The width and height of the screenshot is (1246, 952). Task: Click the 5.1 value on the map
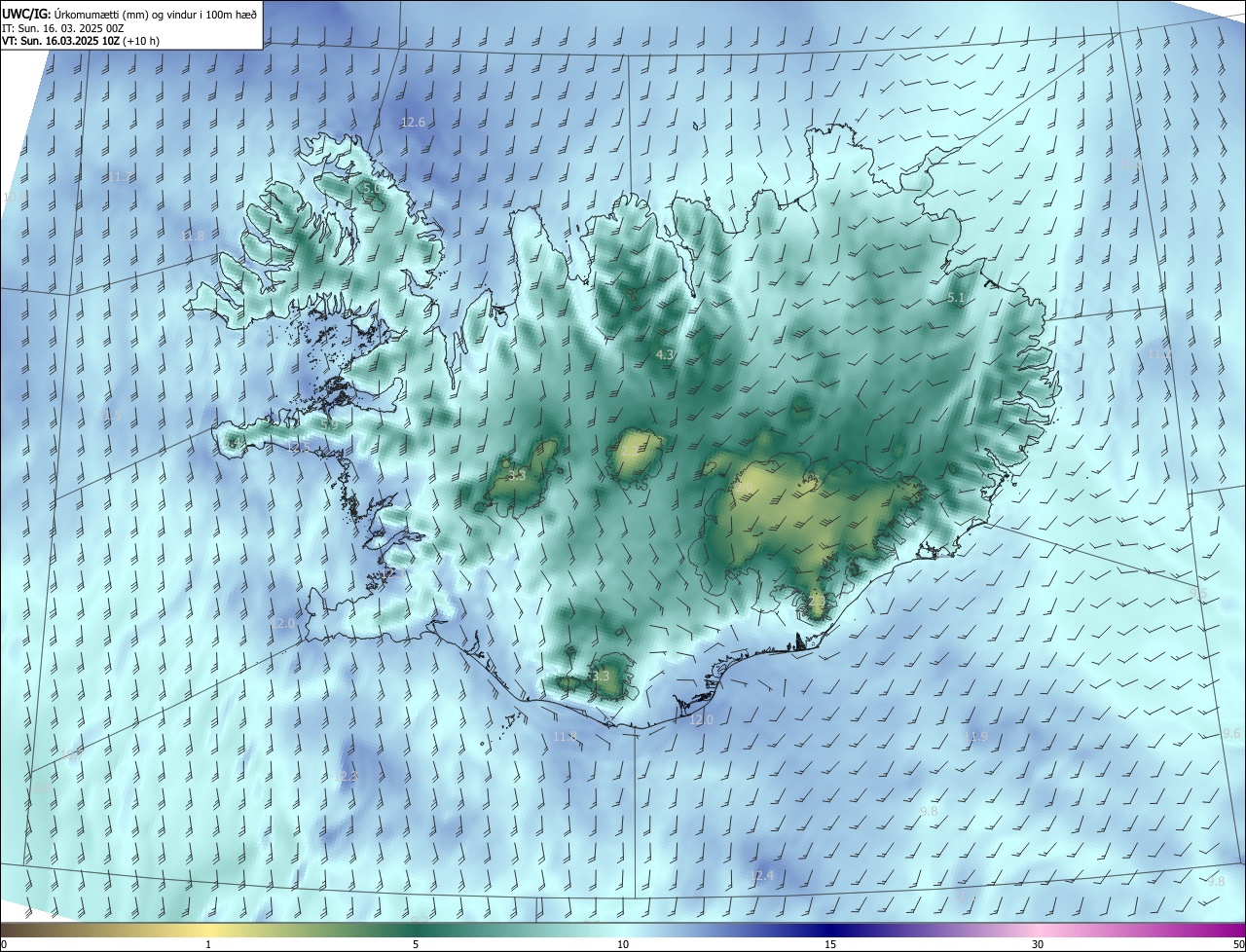(956, 298)
